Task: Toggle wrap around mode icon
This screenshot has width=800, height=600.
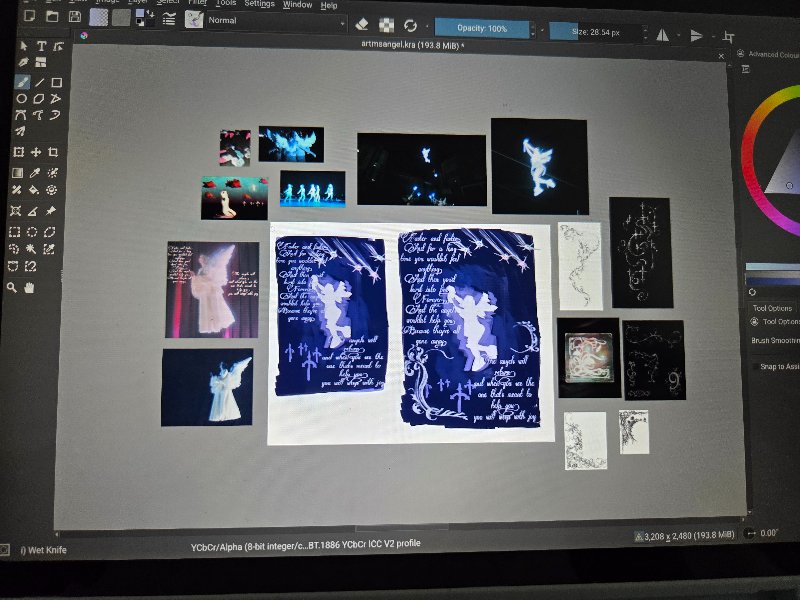Action: (x=729, y=37)
